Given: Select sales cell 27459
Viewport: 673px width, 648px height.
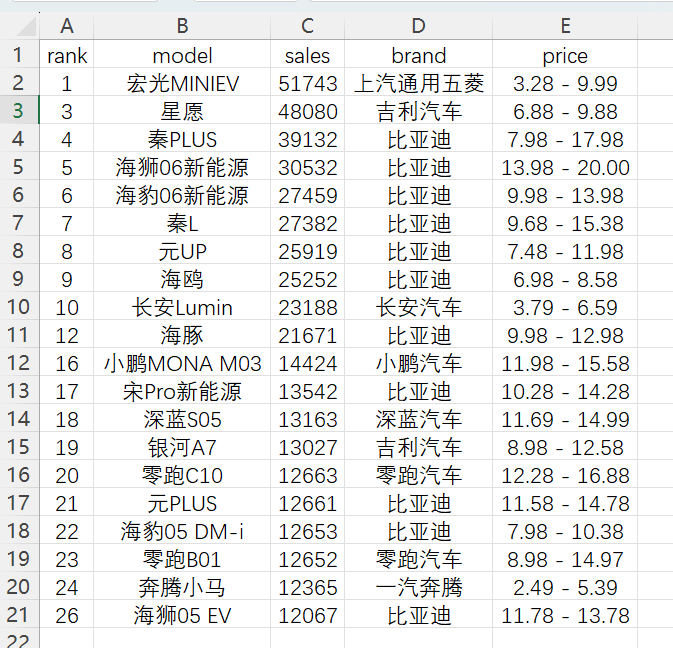Looking at the screenshot, I should [x=307, y=194].
